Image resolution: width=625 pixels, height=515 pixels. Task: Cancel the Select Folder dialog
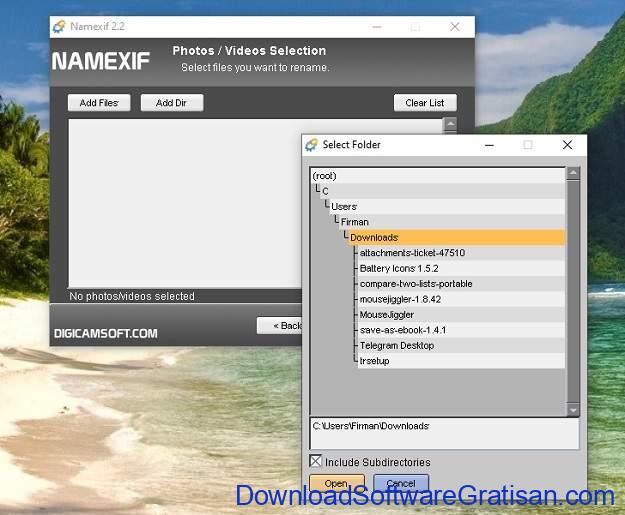point(401,483)
